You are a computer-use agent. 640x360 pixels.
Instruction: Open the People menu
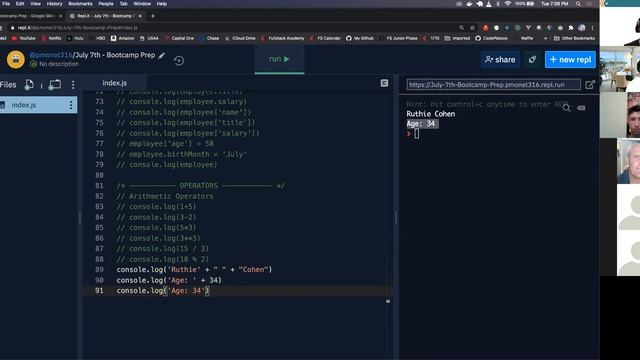(x=106, y=4)
